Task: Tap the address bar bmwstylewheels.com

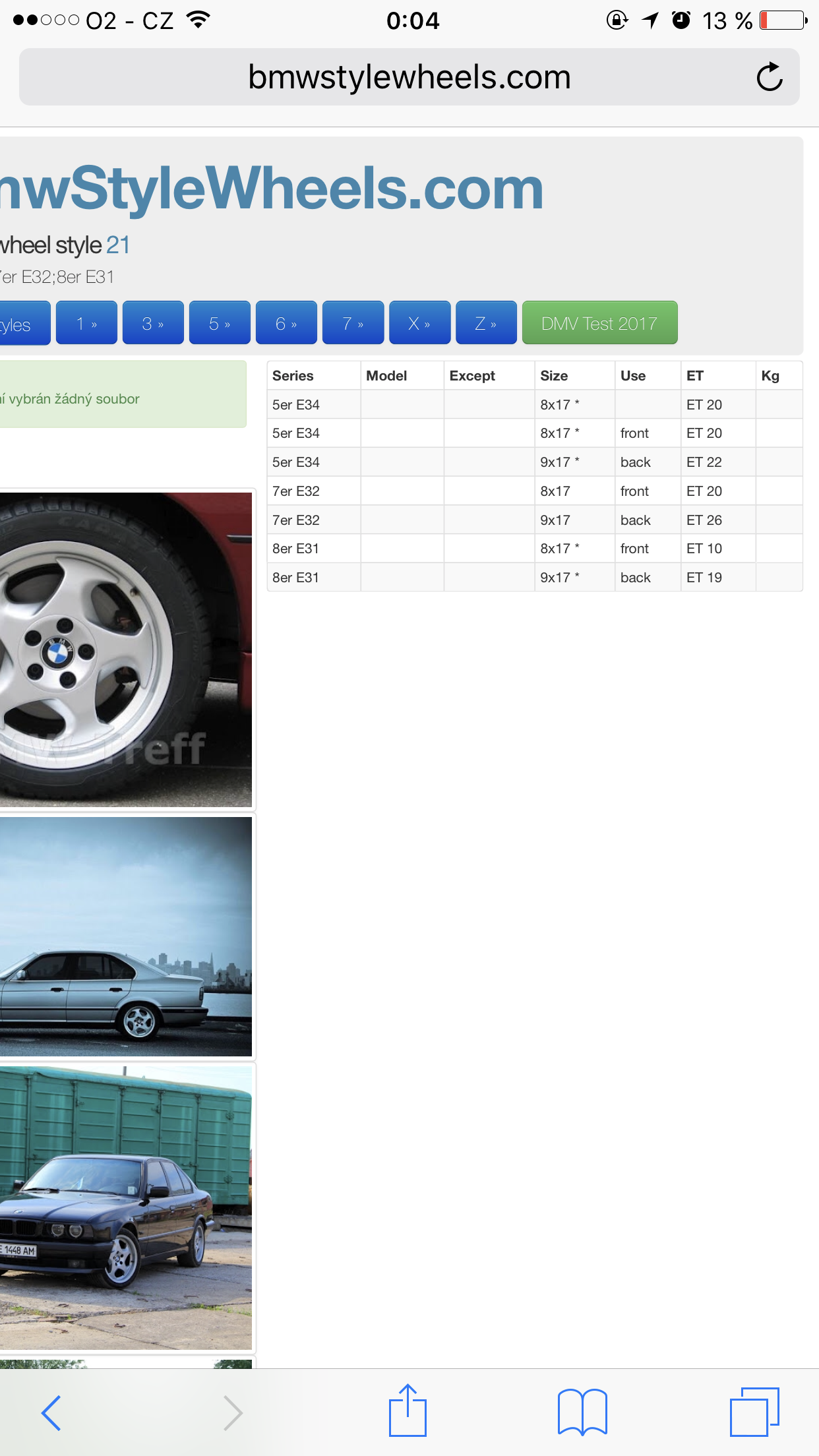Action: click(409, 77)
